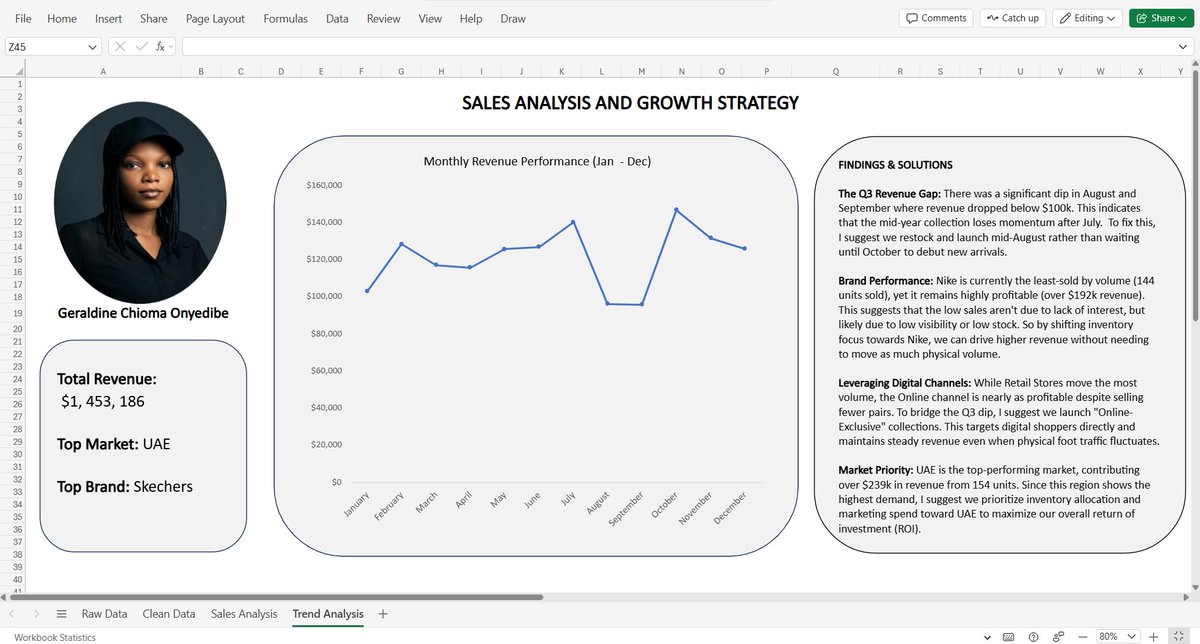Click the $160,000 axis label
Image resolution: width=1200 pixels, height=644 pixels.
coord(325,185)
